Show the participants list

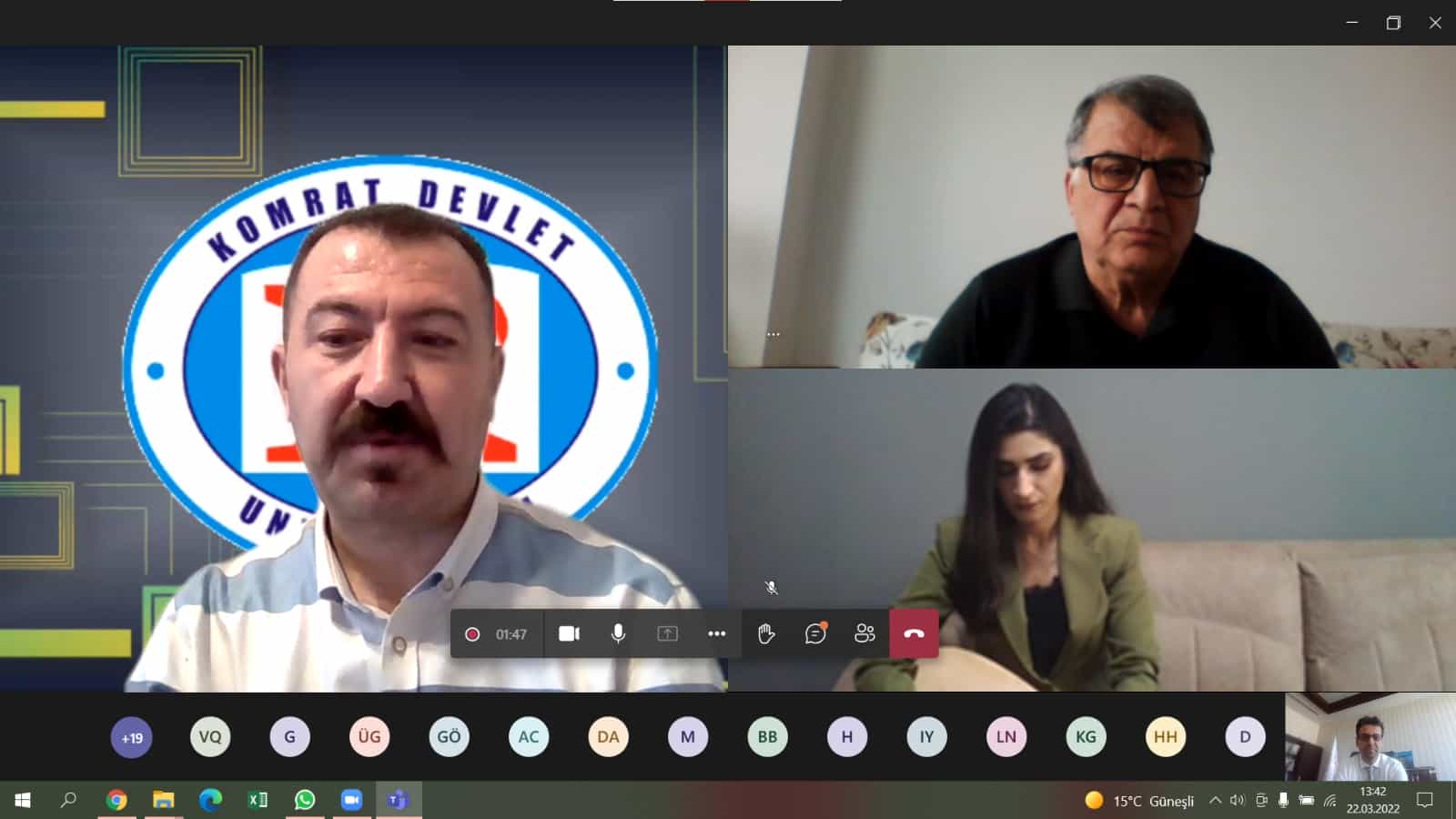(x=864, y=633)
